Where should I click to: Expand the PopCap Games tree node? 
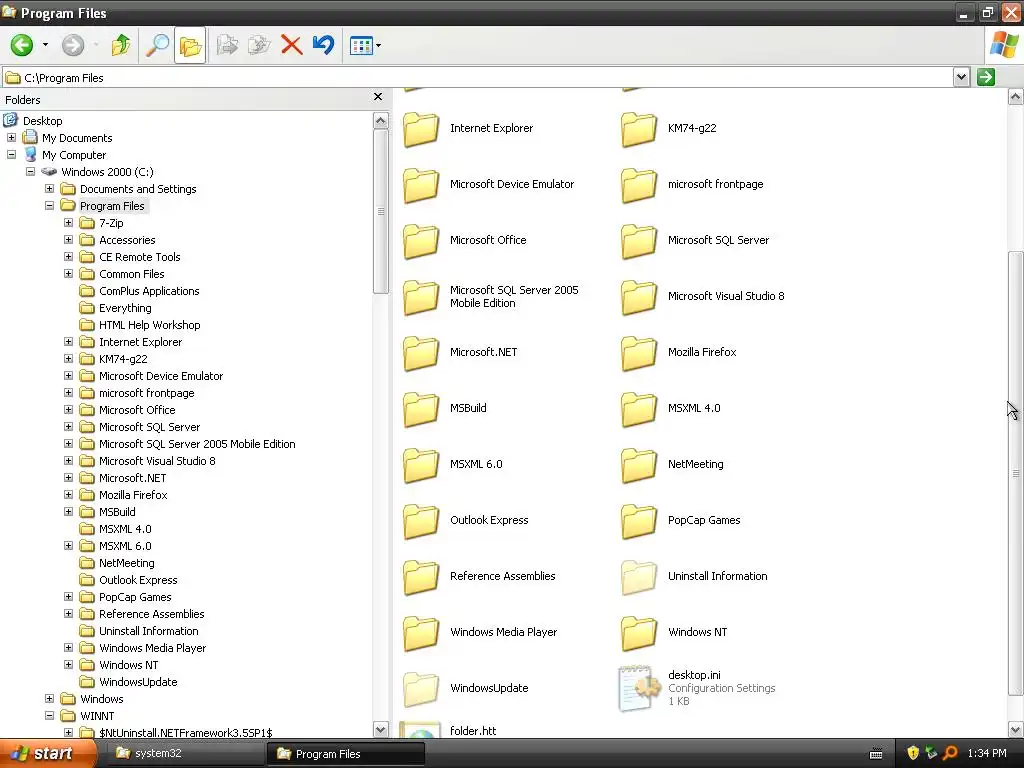[x=68, y=597]
